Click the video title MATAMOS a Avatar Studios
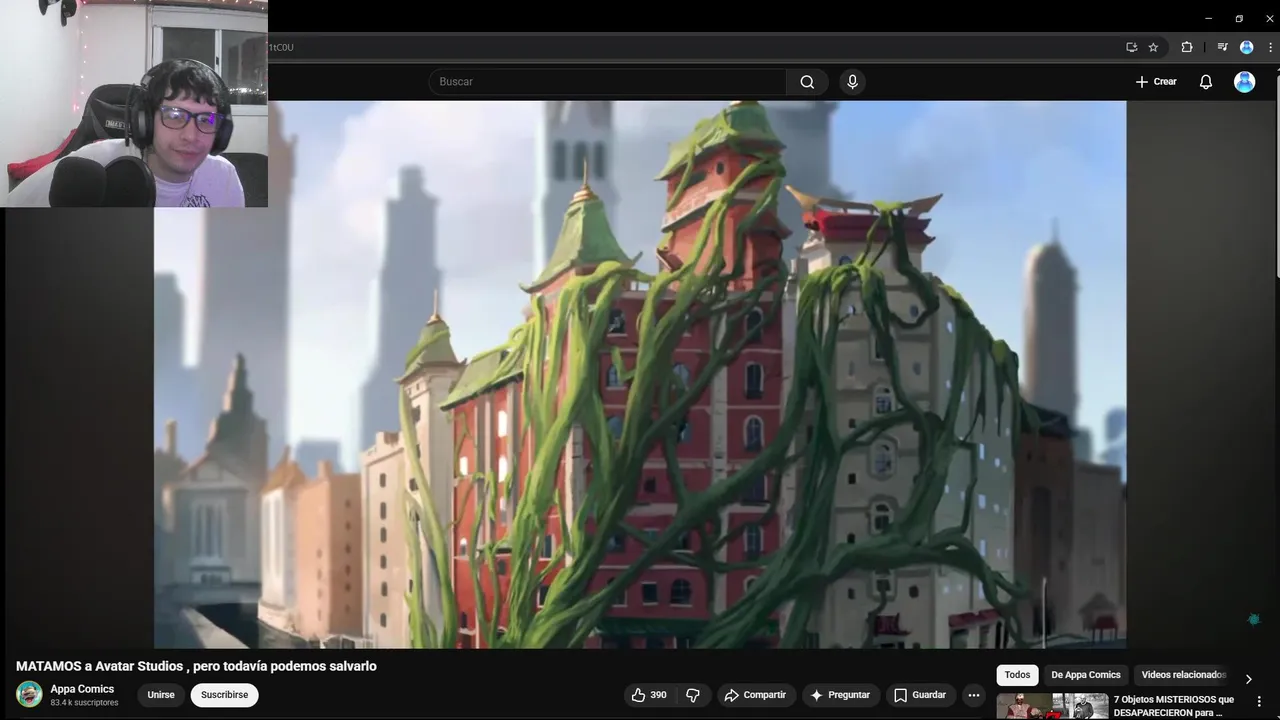1280x720 pixels. click(196, 666)
